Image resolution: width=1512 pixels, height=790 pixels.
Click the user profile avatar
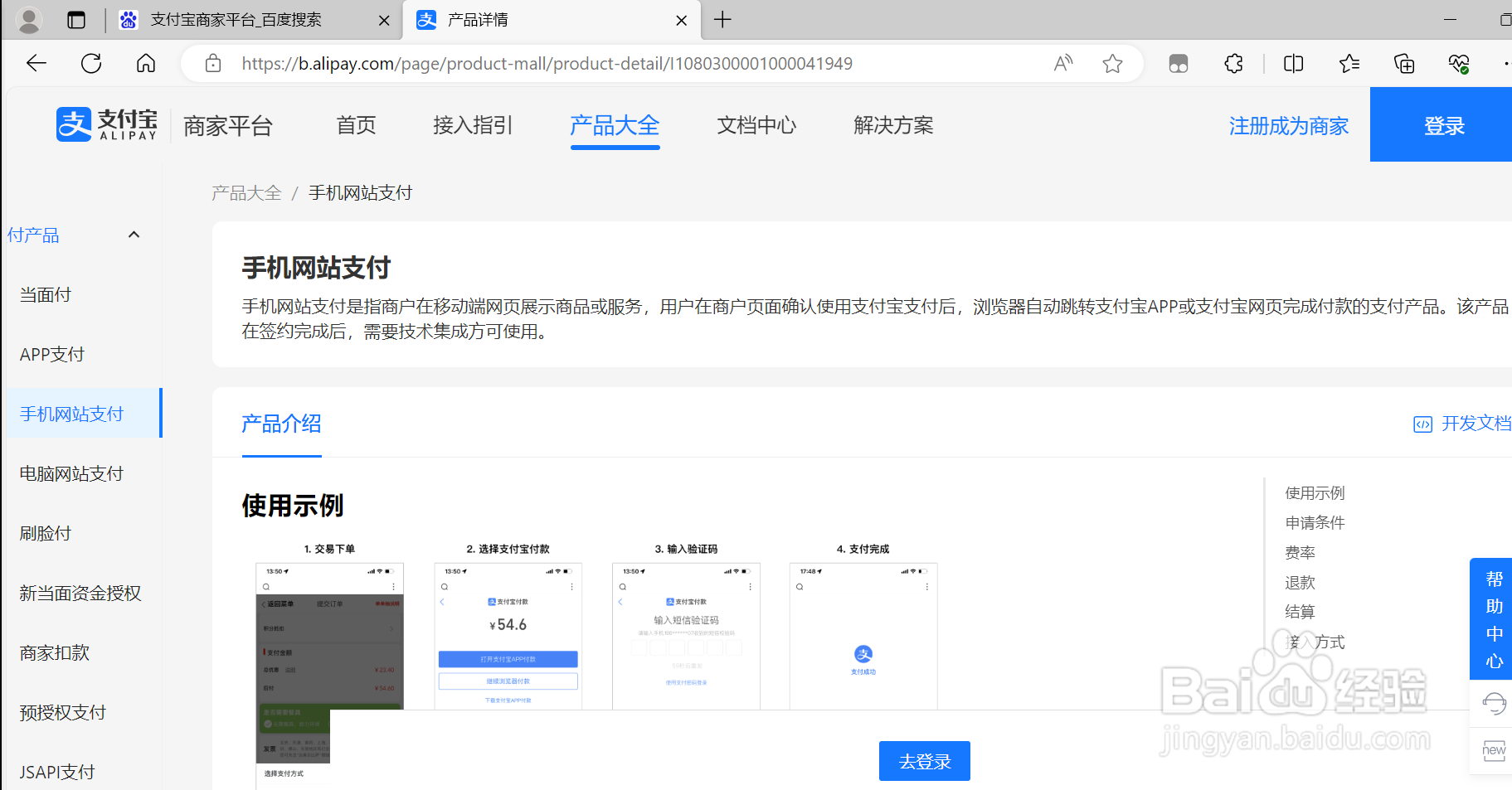29,20
